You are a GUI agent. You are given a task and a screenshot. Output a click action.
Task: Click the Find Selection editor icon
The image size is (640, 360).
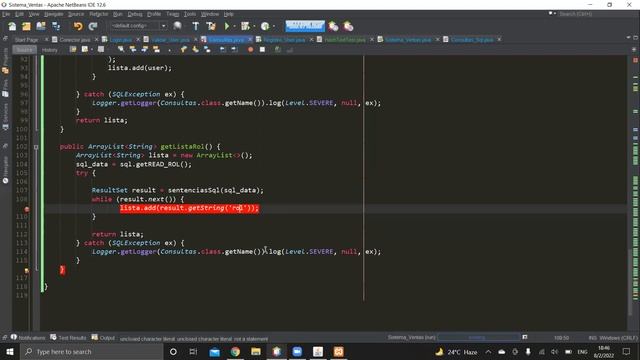(x=121, y=49)
